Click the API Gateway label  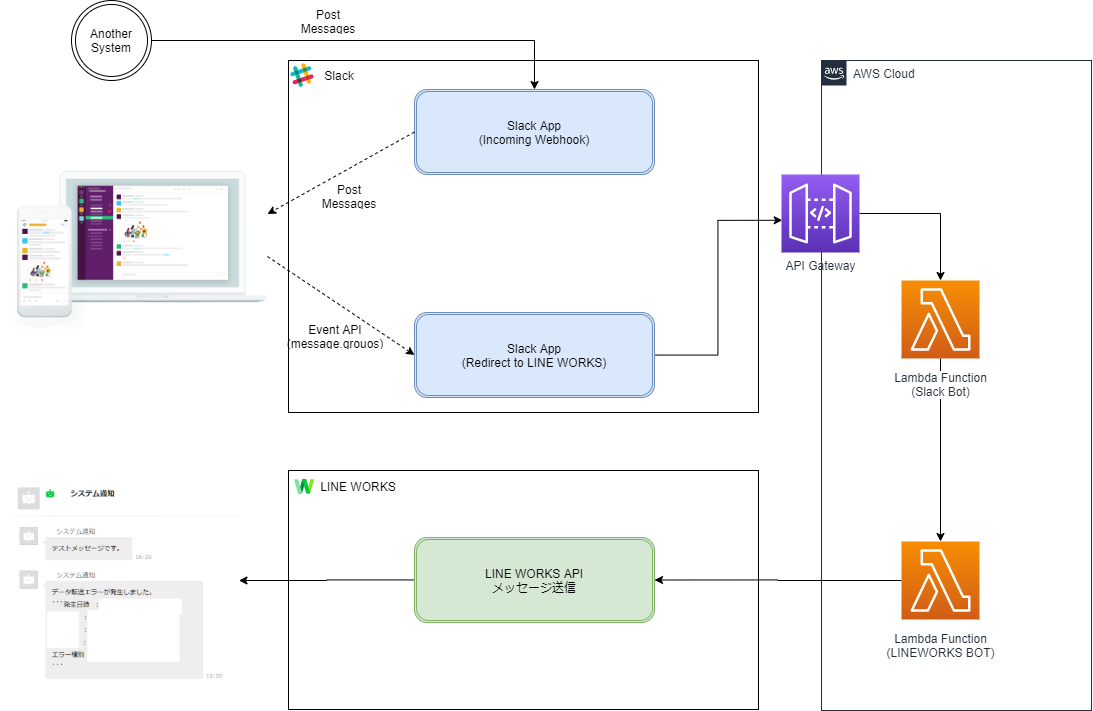820,266
